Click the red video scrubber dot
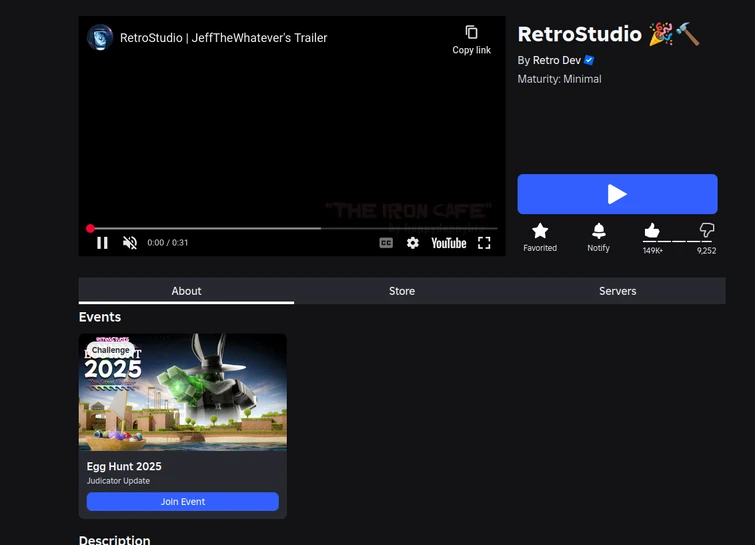 tap(90, 228)
